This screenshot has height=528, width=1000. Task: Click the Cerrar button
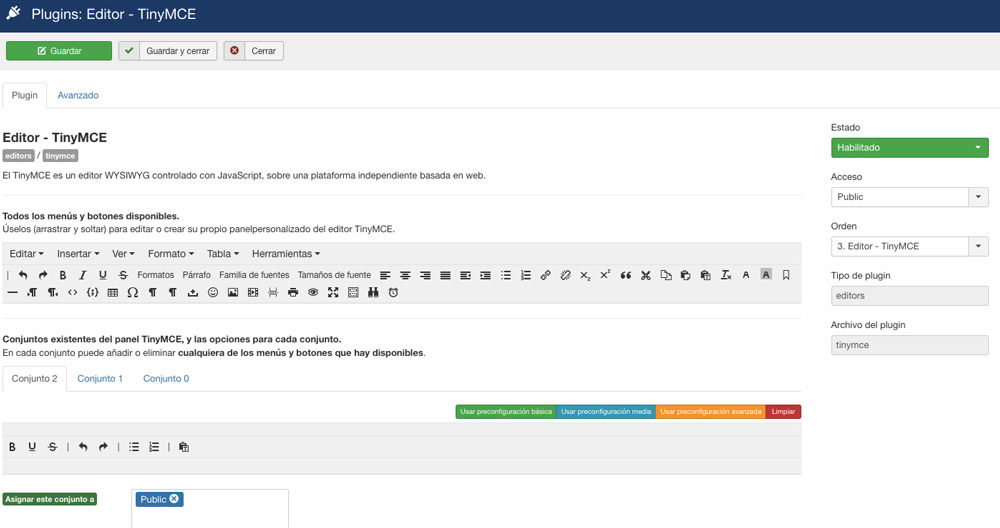point(253,51)
